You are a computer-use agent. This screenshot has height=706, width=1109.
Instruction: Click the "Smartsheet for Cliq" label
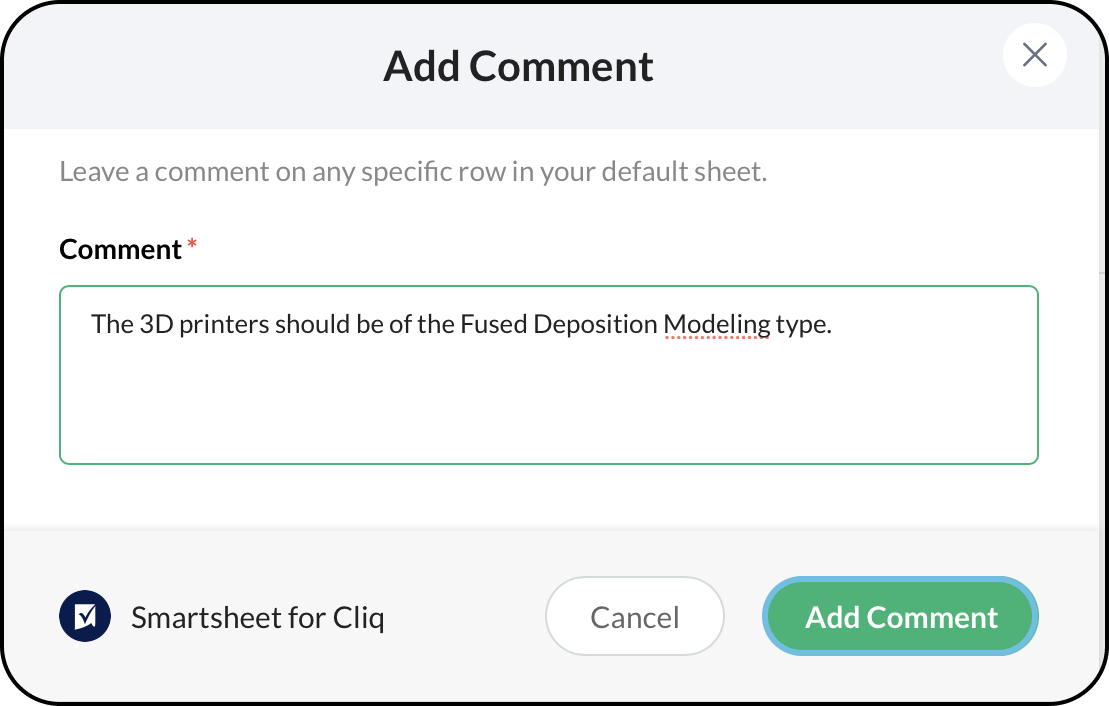click(x=257, y=618)
